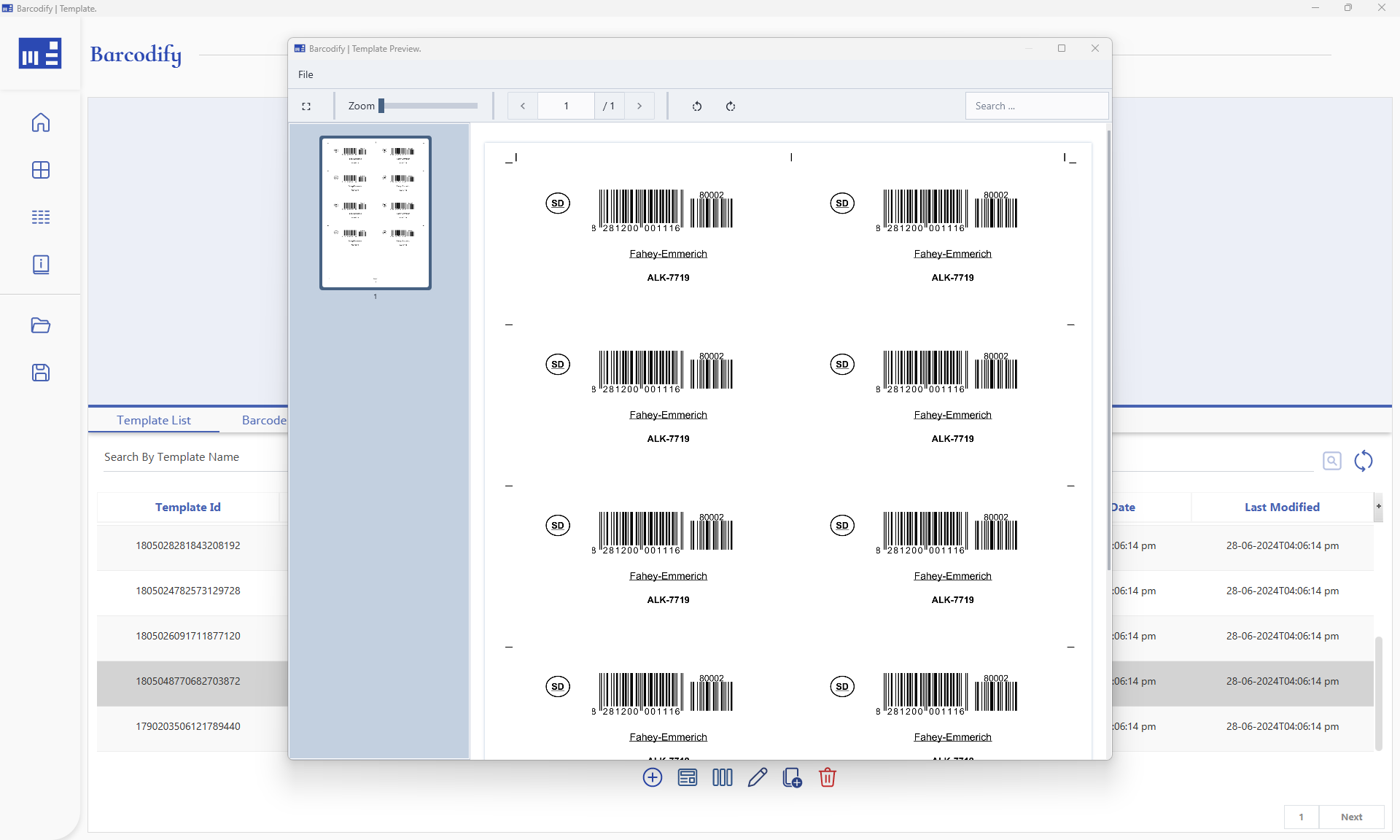Open the File menu in the preview window
This screenshot has height=840, width=1400.
click(x=306, y=74)
